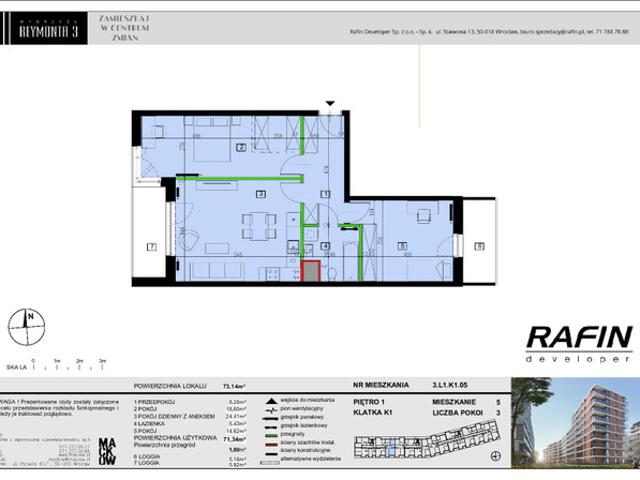Screen dimensions: 640x480
Task: Click the north compass rose icon
Action: (x=27, y=327)
